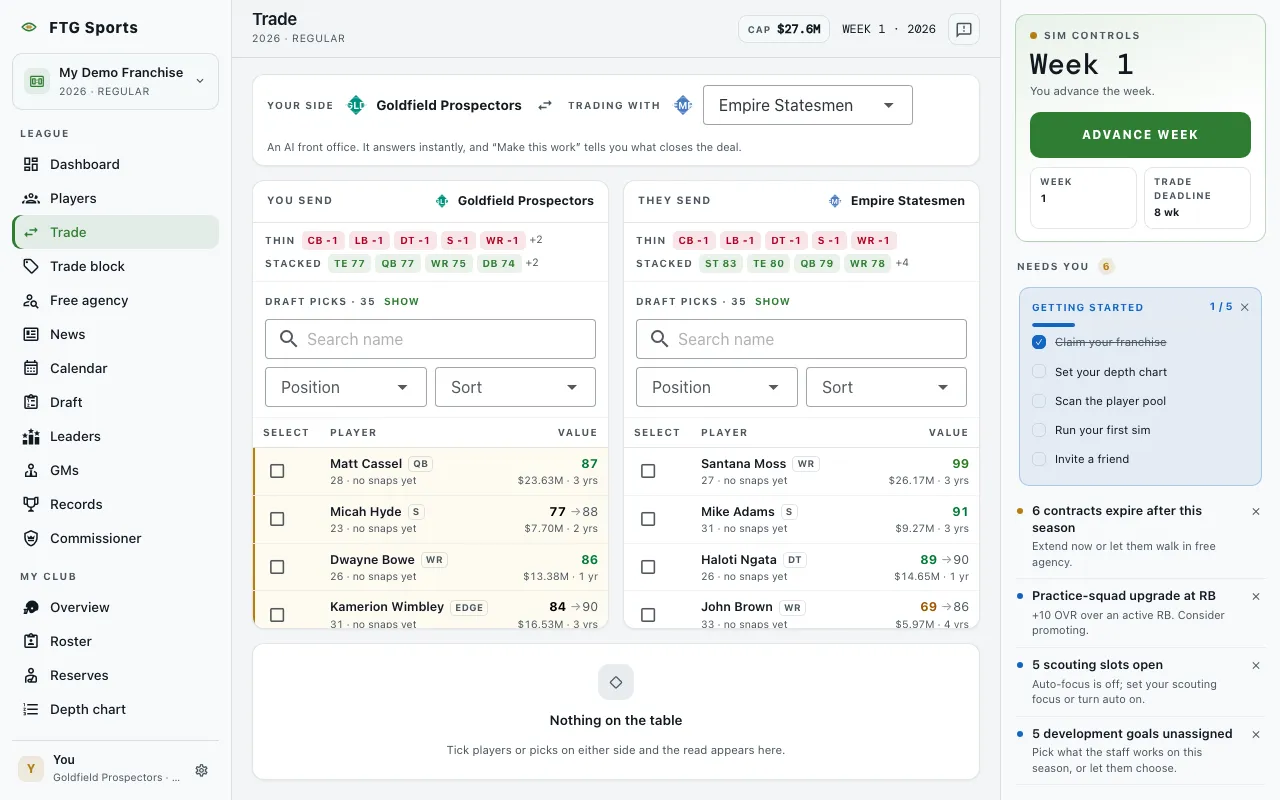The width and height of the screenshot is (1280, 800).
Task: Show draft picks in They Send panel
Action: tap(773, 301)
